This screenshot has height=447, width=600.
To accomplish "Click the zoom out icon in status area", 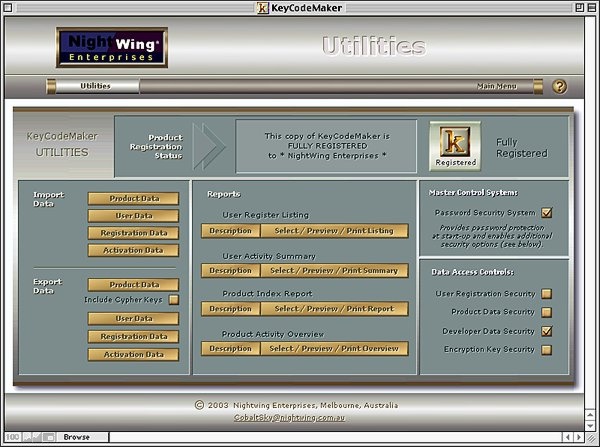I will 28,437.
